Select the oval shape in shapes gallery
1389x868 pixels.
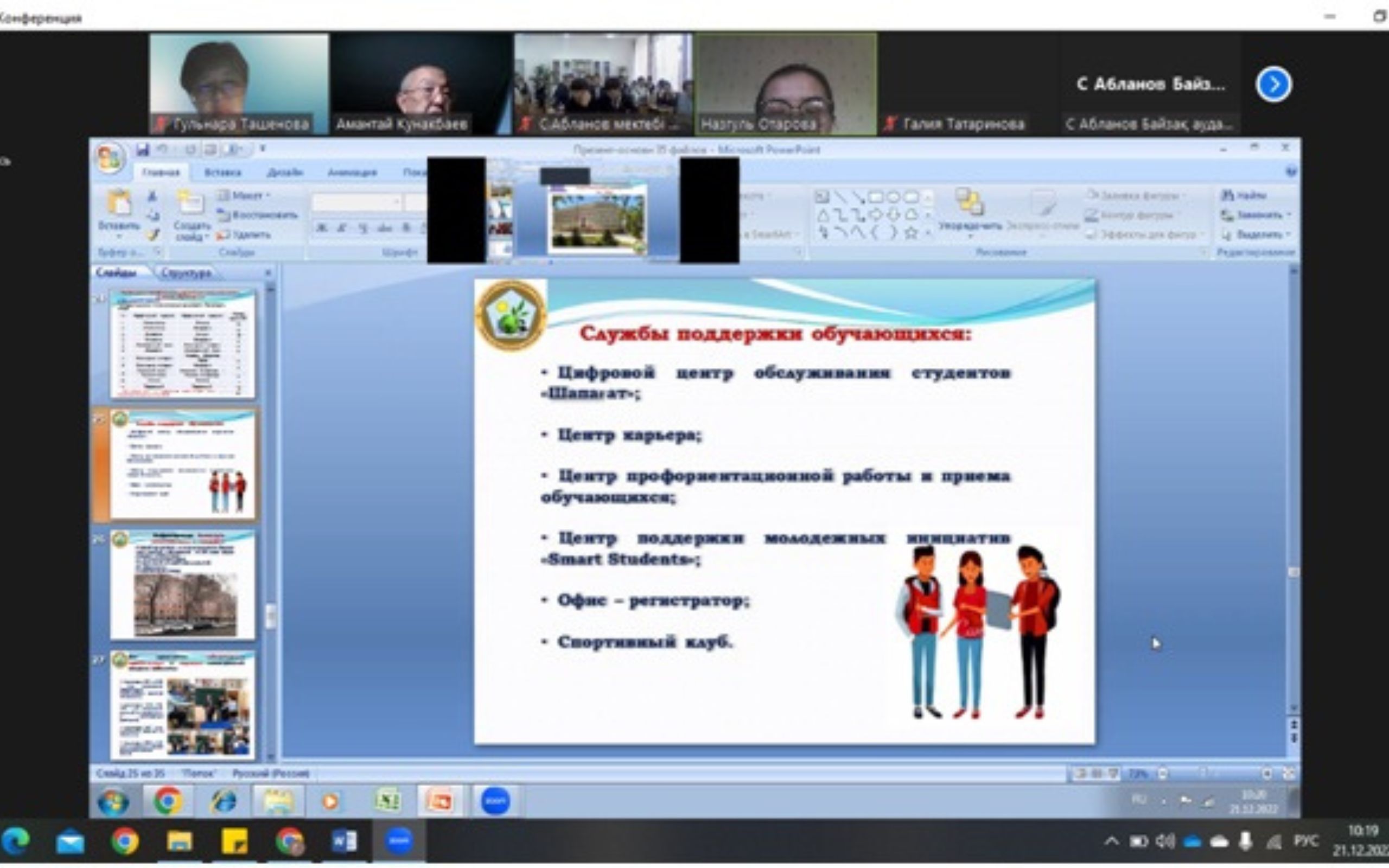click(x=893, y=197)
